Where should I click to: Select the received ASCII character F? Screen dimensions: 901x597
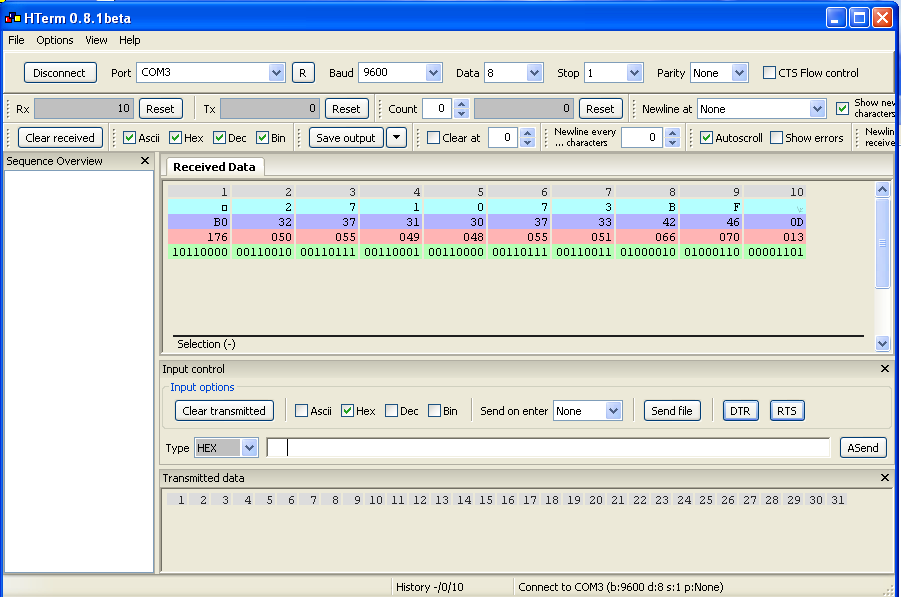(x=711, y=207)
